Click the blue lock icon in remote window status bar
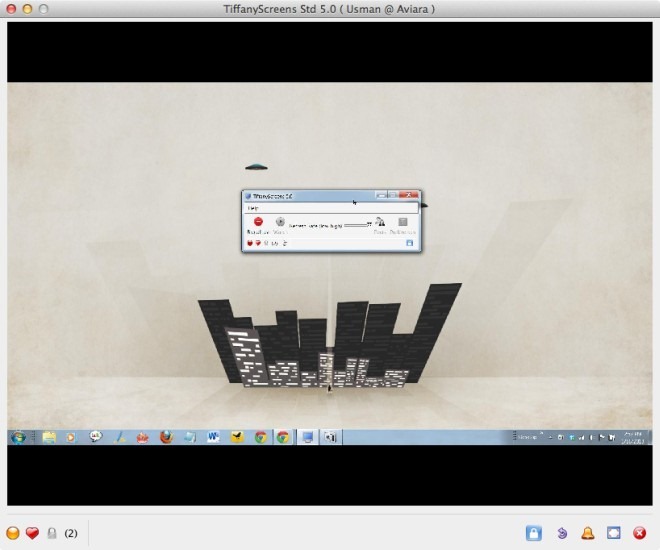 click(x=410, y=243)
